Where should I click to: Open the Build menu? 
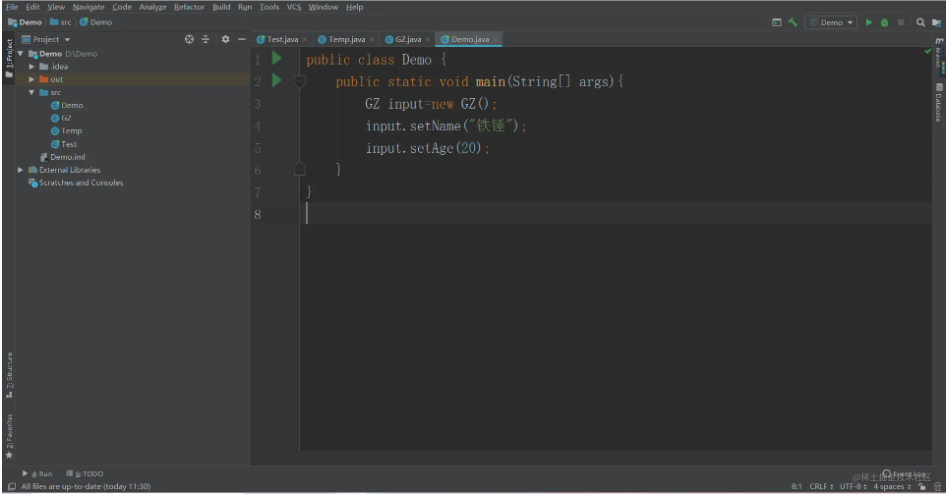221,7
